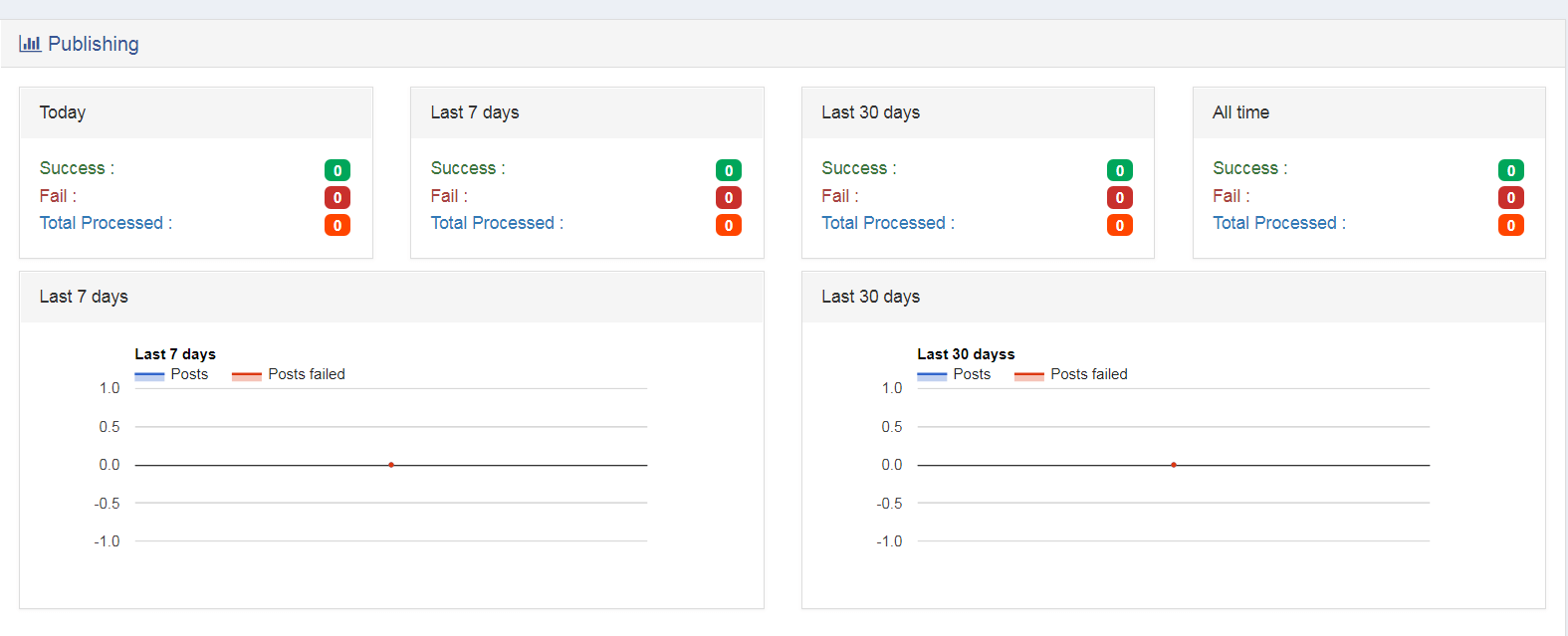Click red Fail badge in Last 7 days card

pos(729,197)
